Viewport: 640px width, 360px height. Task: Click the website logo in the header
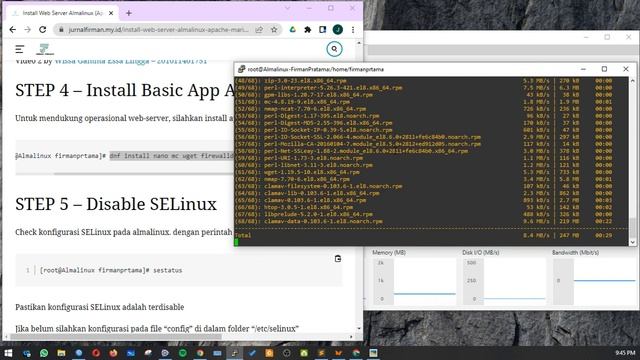[44, 49]
